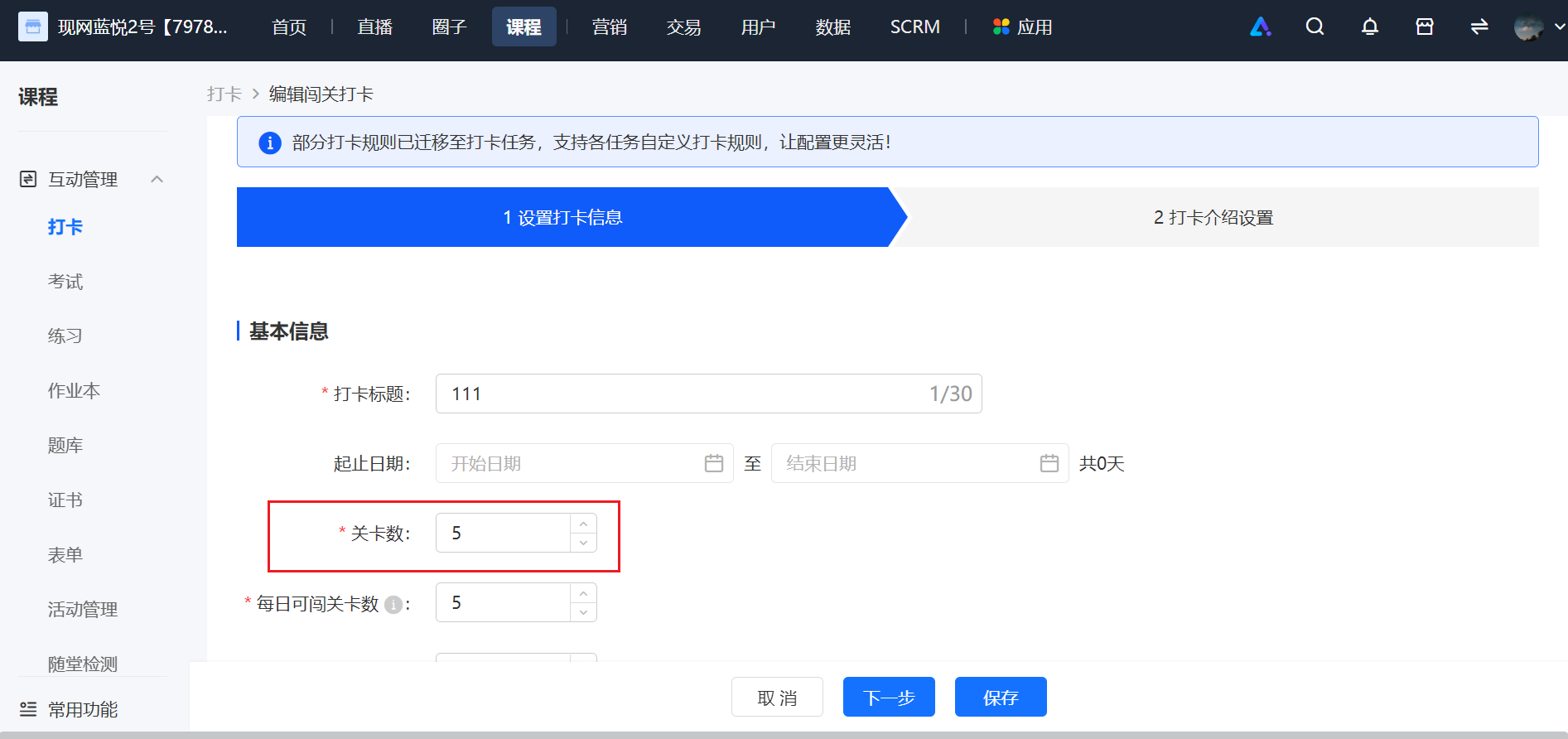Click the 互动管理 sidebar icon

click(28, 179)
